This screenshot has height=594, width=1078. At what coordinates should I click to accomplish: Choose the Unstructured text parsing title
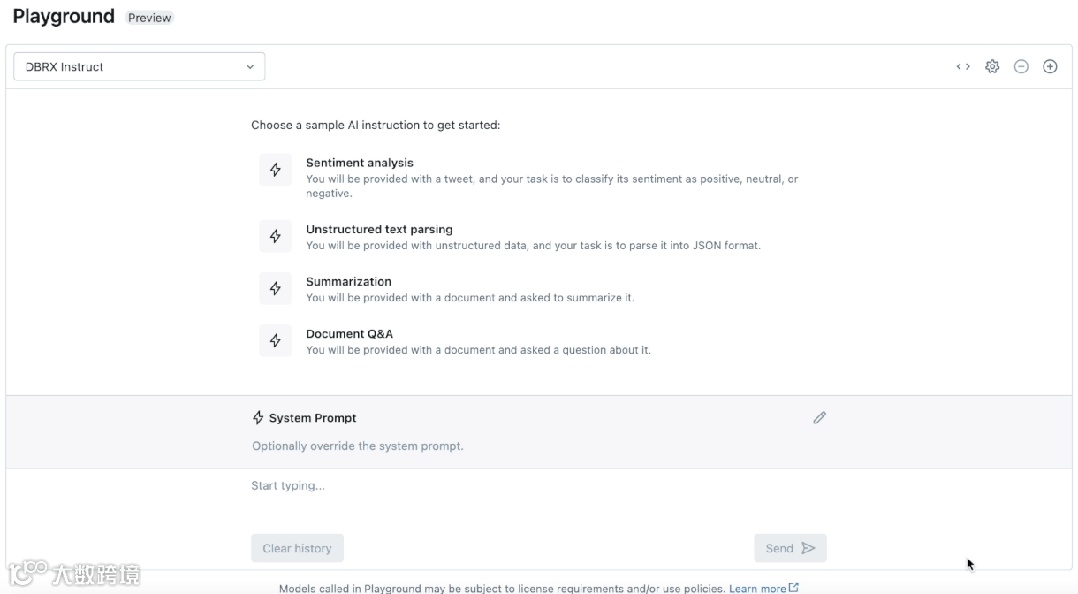[379, 229]
